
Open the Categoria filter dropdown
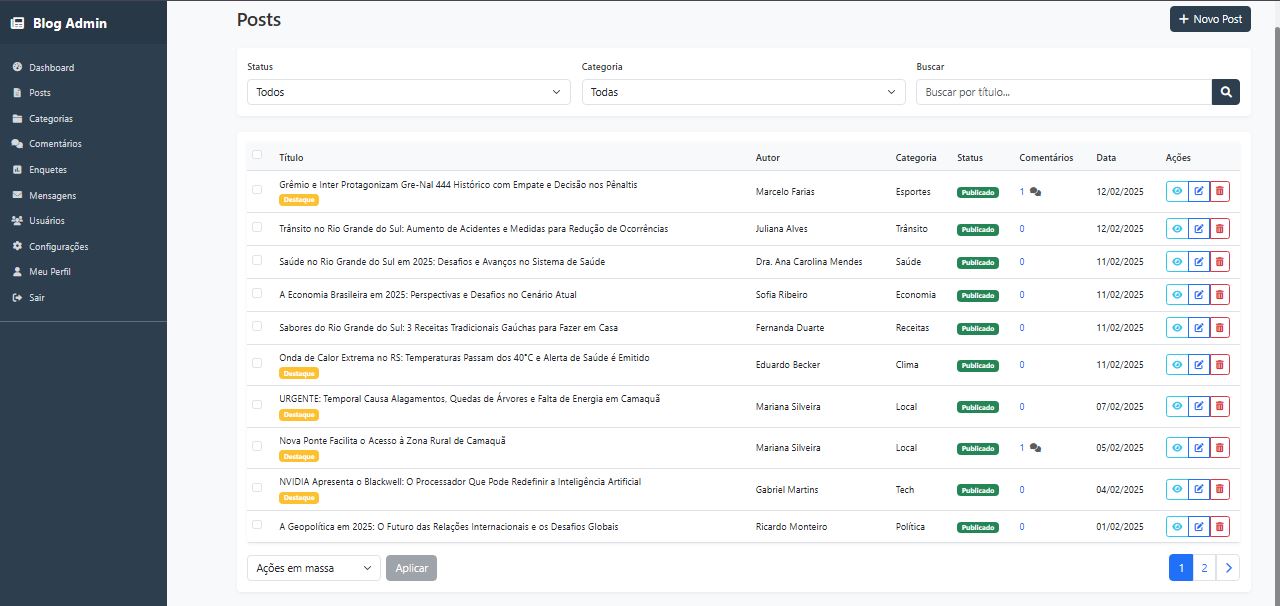click(x=743, y=92)
